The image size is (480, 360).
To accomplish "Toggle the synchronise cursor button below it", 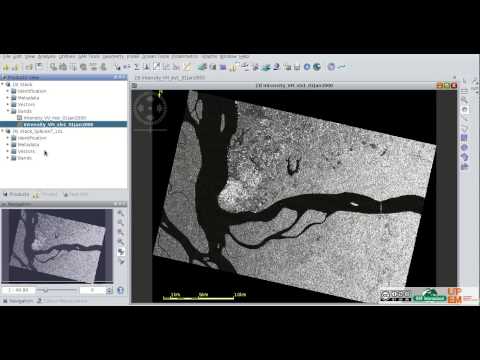I will coord(121,262).
